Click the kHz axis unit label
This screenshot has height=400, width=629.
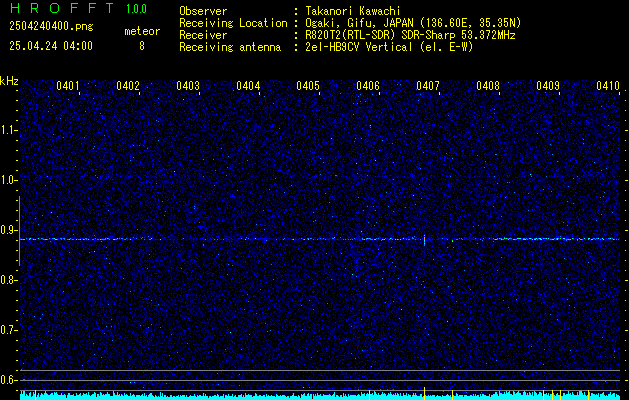[9, 81]
